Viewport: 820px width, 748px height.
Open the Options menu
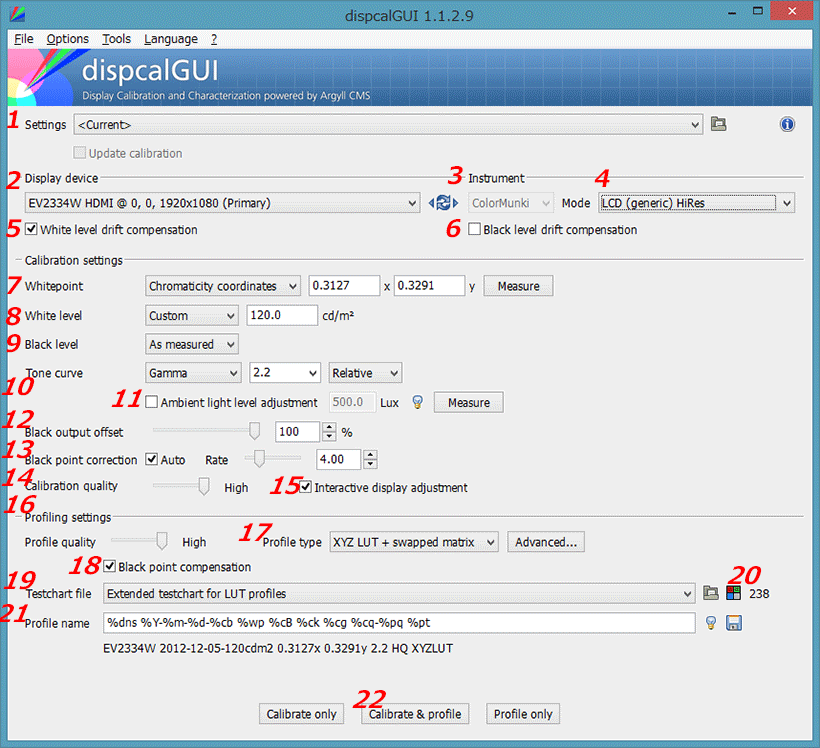[67, 39]
